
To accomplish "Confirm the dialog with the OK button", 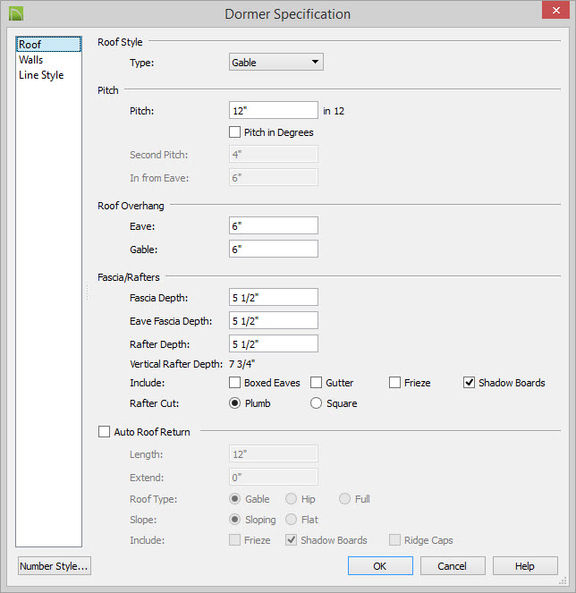I will pos(380,566).
